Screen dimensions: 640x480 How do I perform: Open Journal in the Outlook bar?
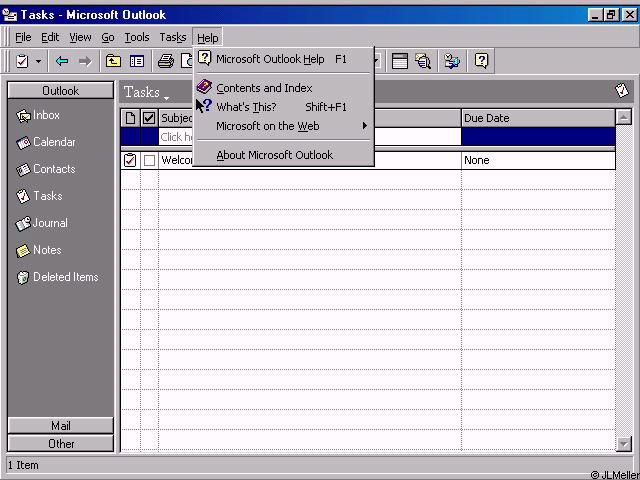(x=41, y=223)
